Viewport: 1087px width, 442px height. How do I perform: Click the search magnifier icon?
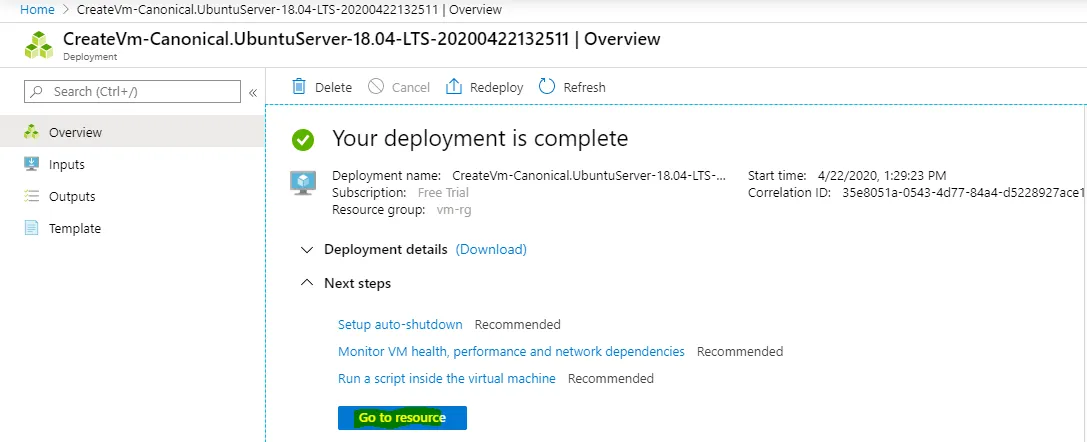(x=37, y=91)
